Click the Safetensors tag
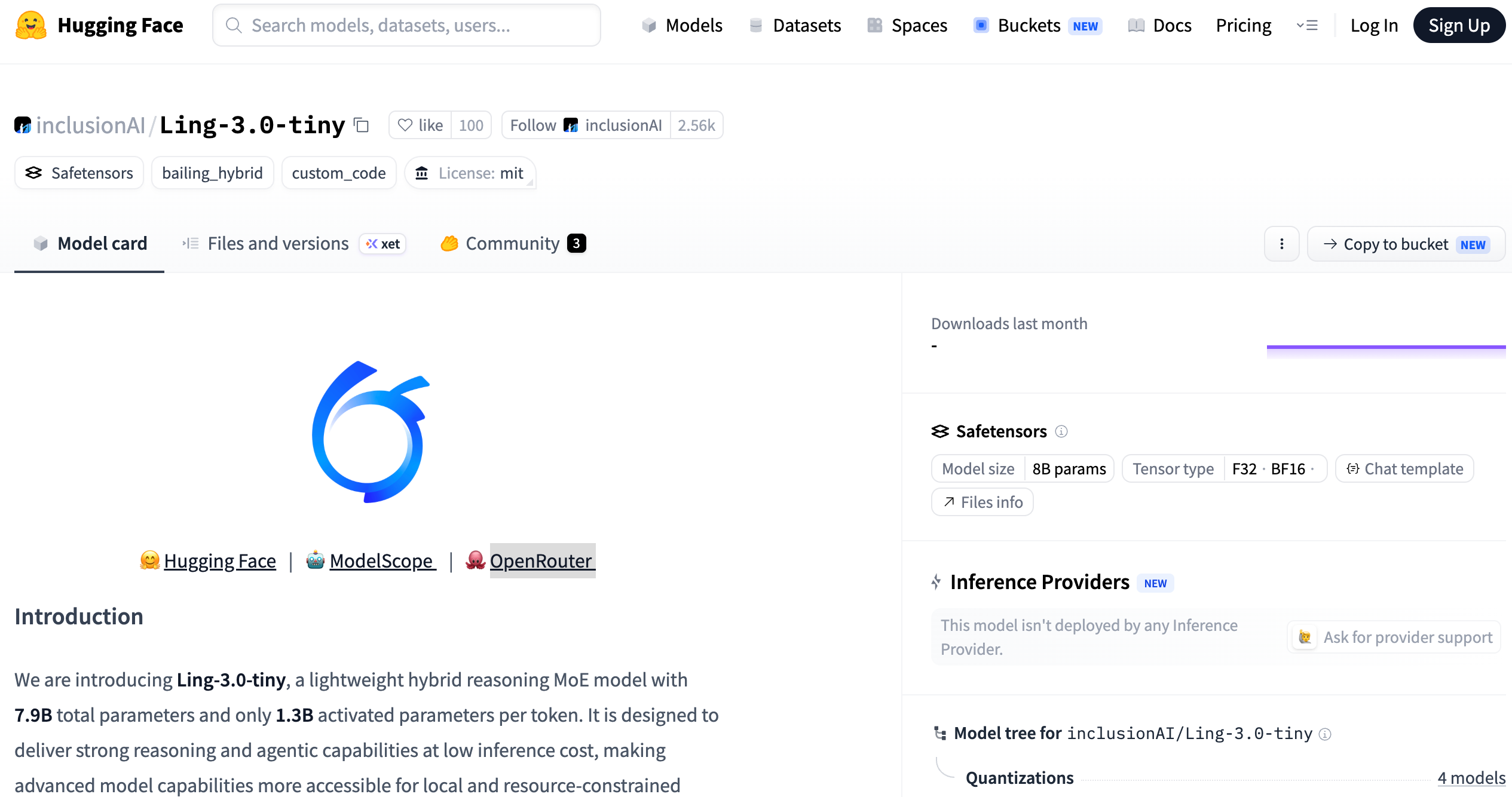Image resolution: width=1512 pixels, height=797 pixels. pyautogui.click(x=79, y=173)
